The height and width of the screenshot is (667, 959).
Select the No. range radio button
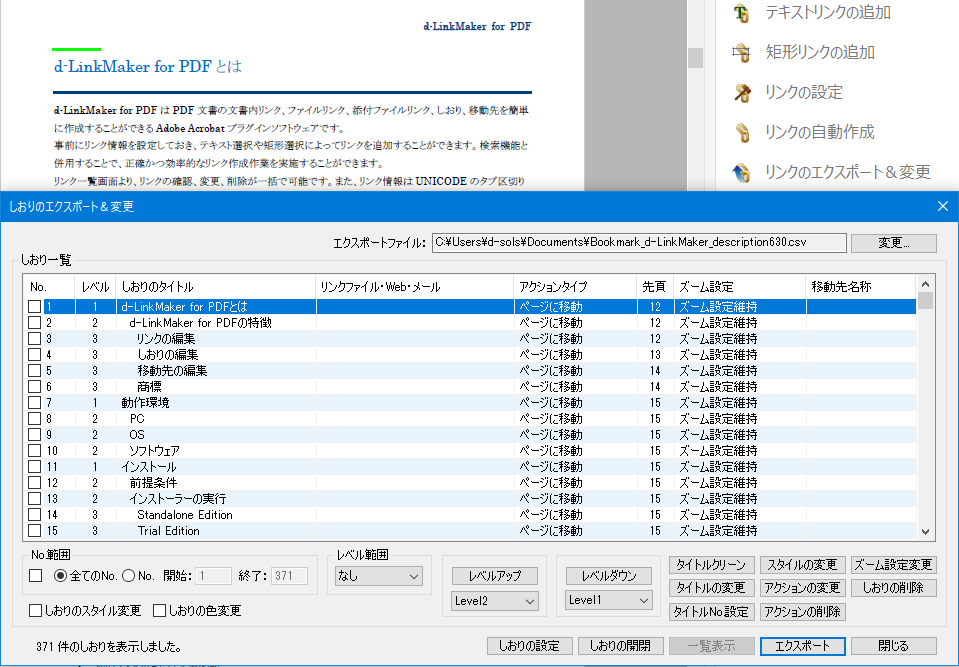[128, 576]
